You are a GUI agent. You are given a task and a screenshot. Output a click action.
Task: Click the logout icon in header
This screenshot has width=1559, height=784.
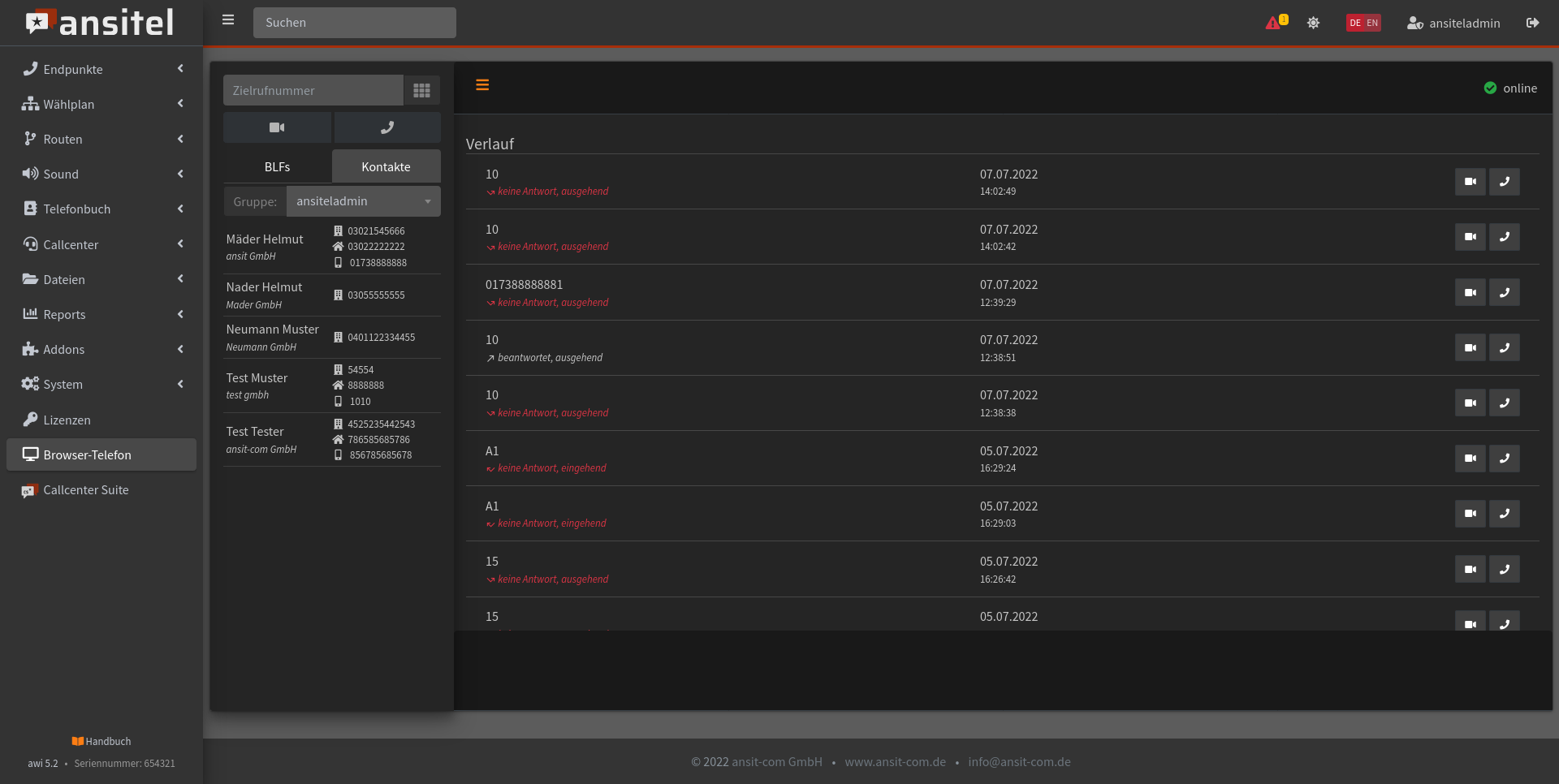(x=1532, y=23)
